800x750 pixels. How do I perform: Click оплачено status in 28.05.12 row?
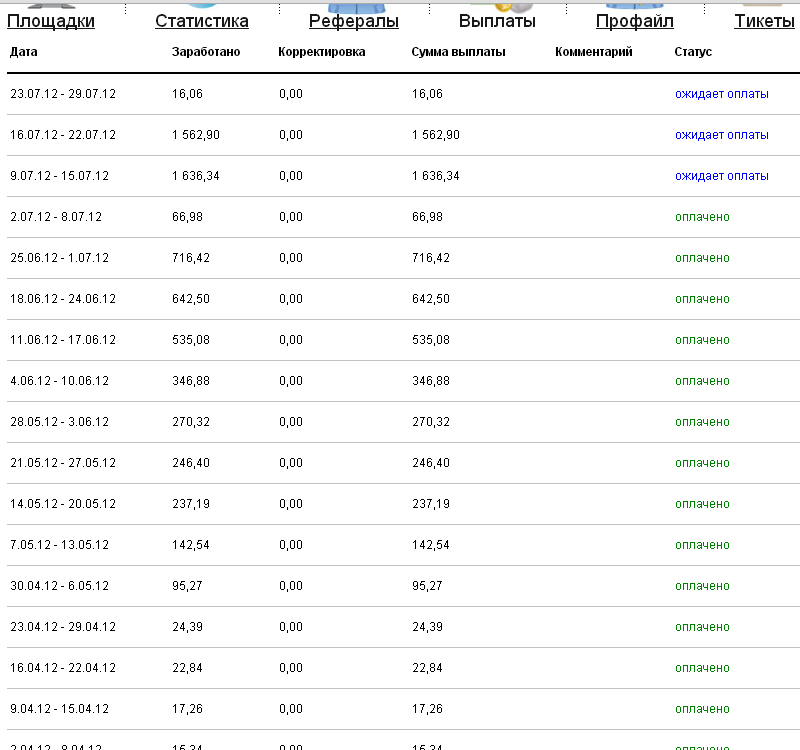click(703, 422)
